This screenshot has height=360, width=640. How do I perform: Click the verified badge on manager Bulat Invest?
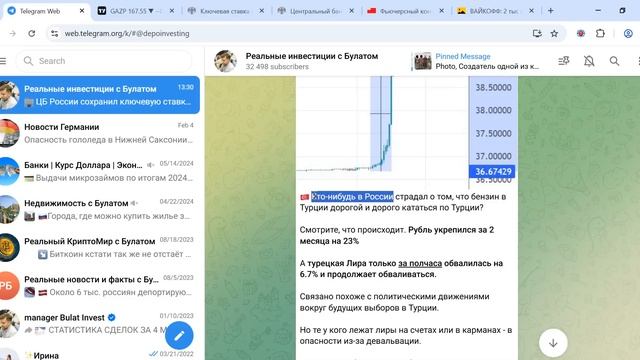coord(111,317)
